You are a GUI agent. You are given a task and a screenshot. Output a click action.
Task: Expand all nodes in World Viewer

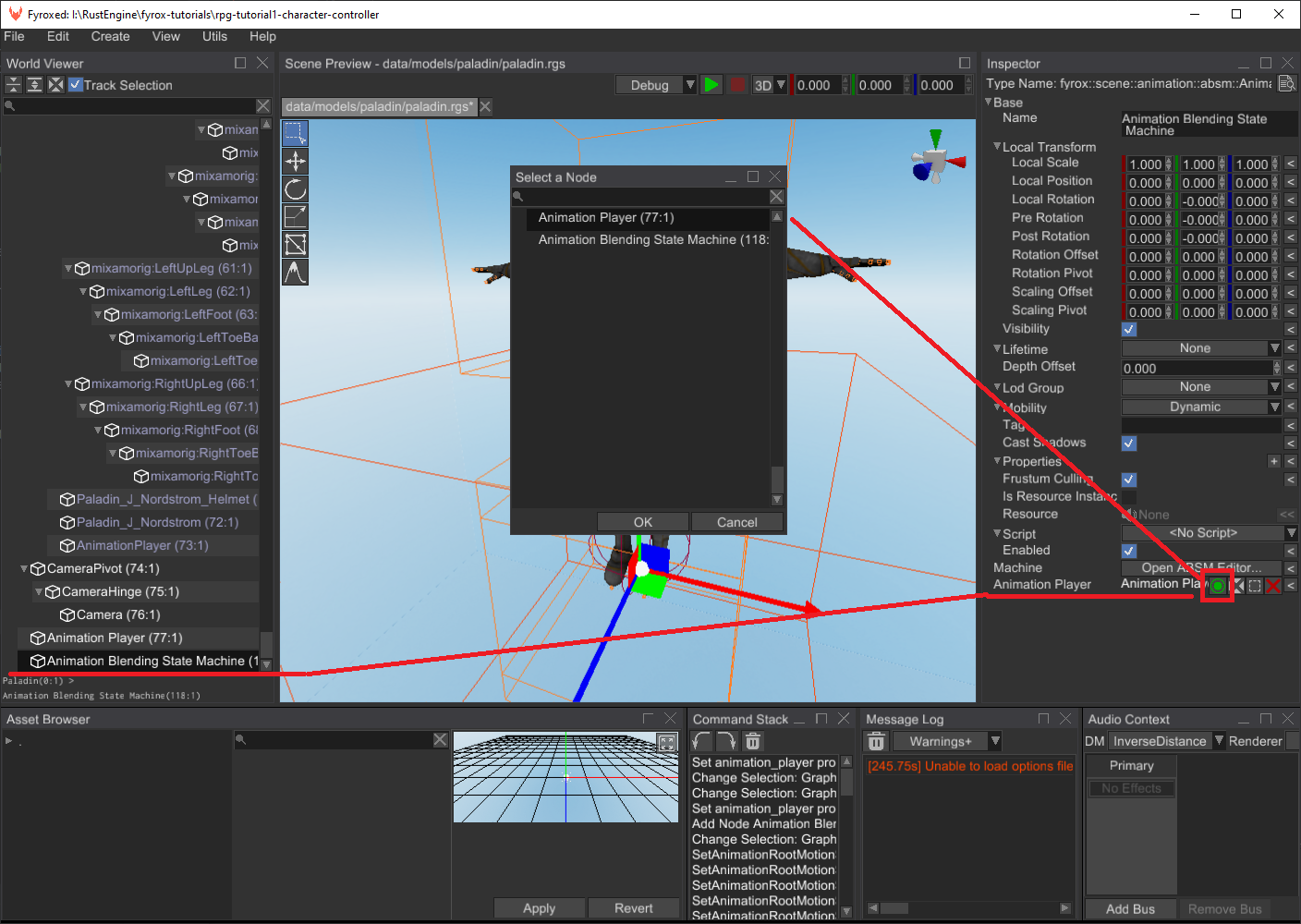(34, 85)
